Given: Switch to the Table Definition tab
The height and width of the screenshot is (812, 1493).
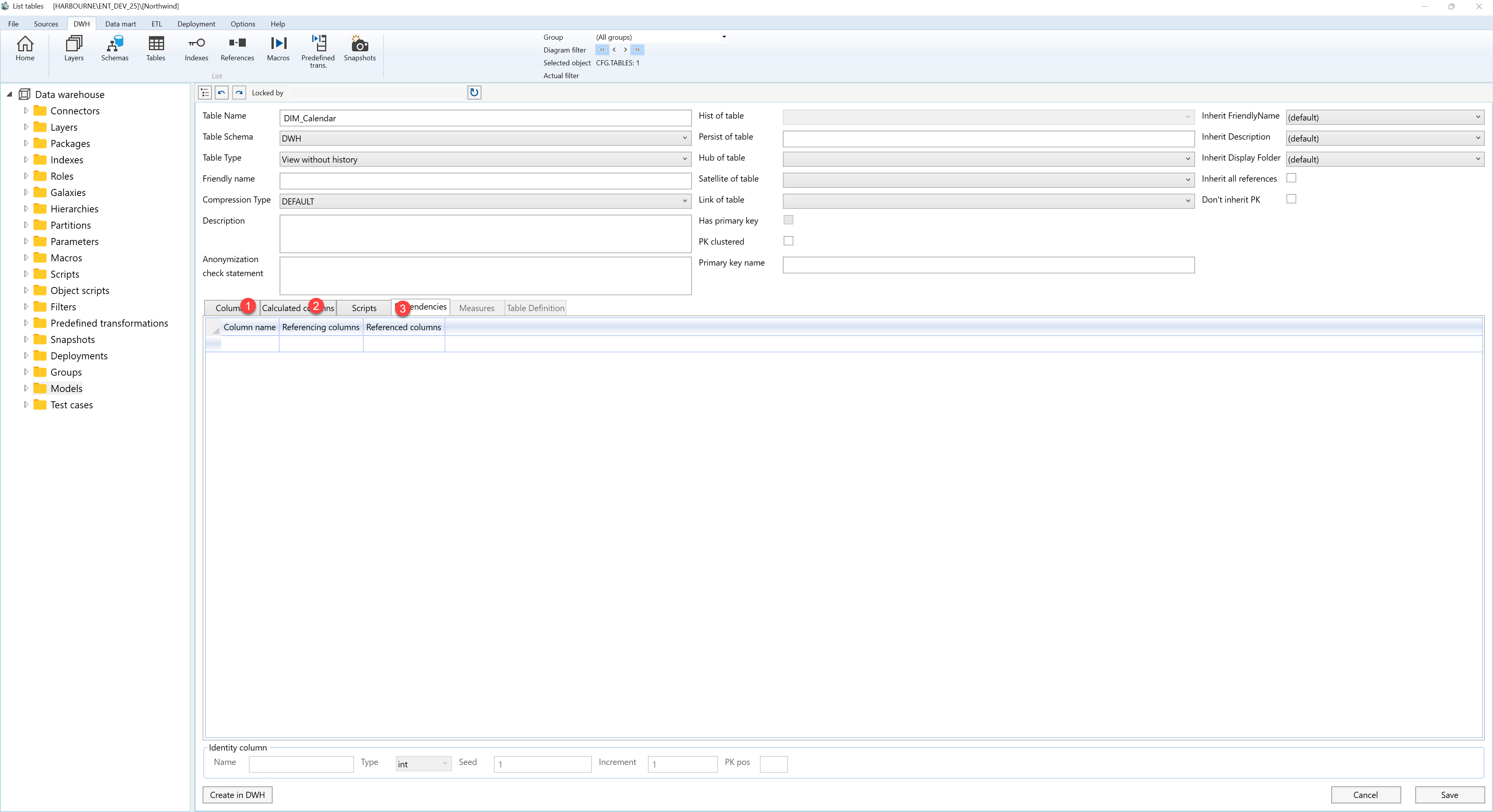Looking at the screenshot, I should coord(536,308).
